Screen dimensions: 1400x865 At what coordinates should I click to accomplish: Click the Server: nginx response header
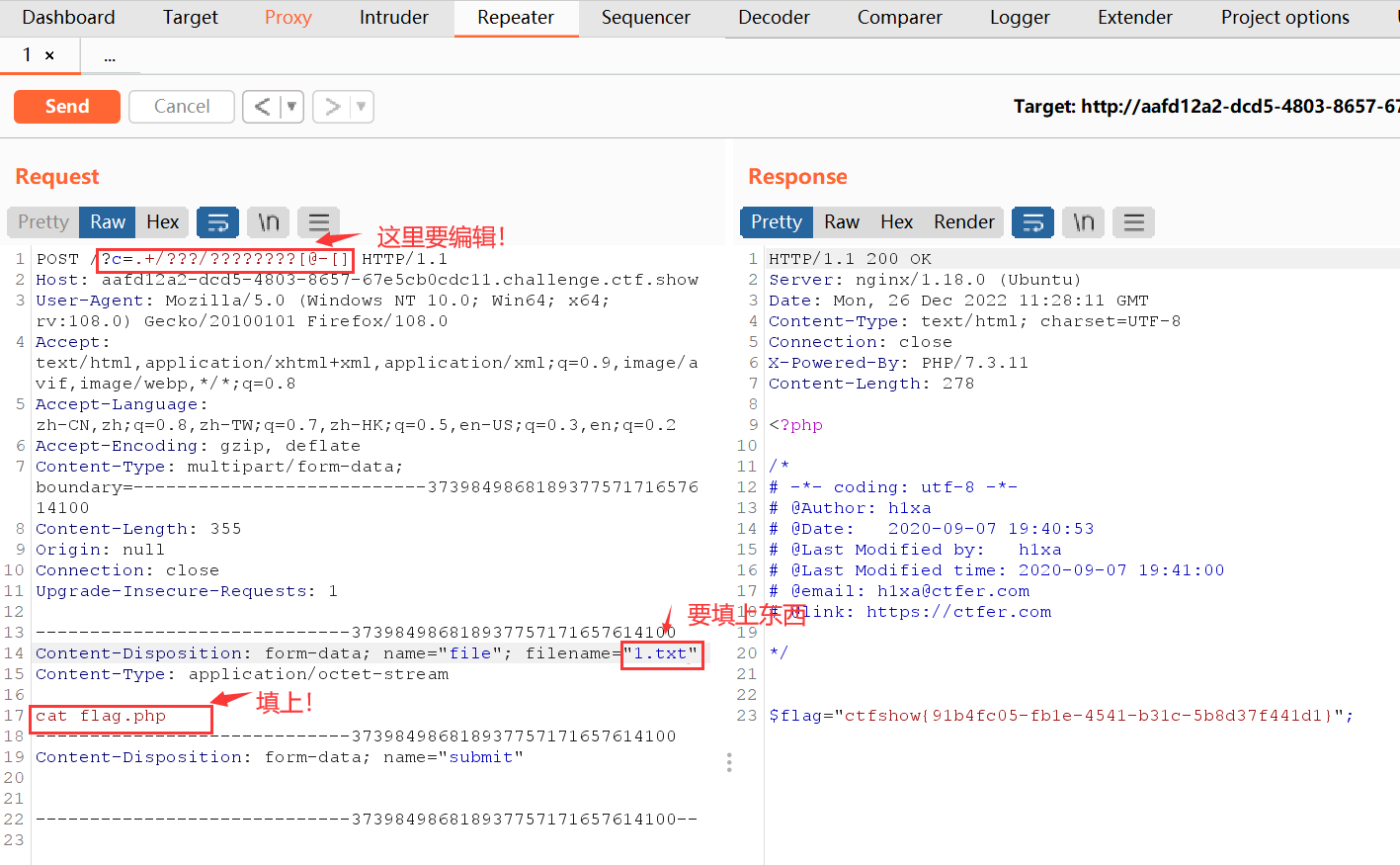(925, 280)
